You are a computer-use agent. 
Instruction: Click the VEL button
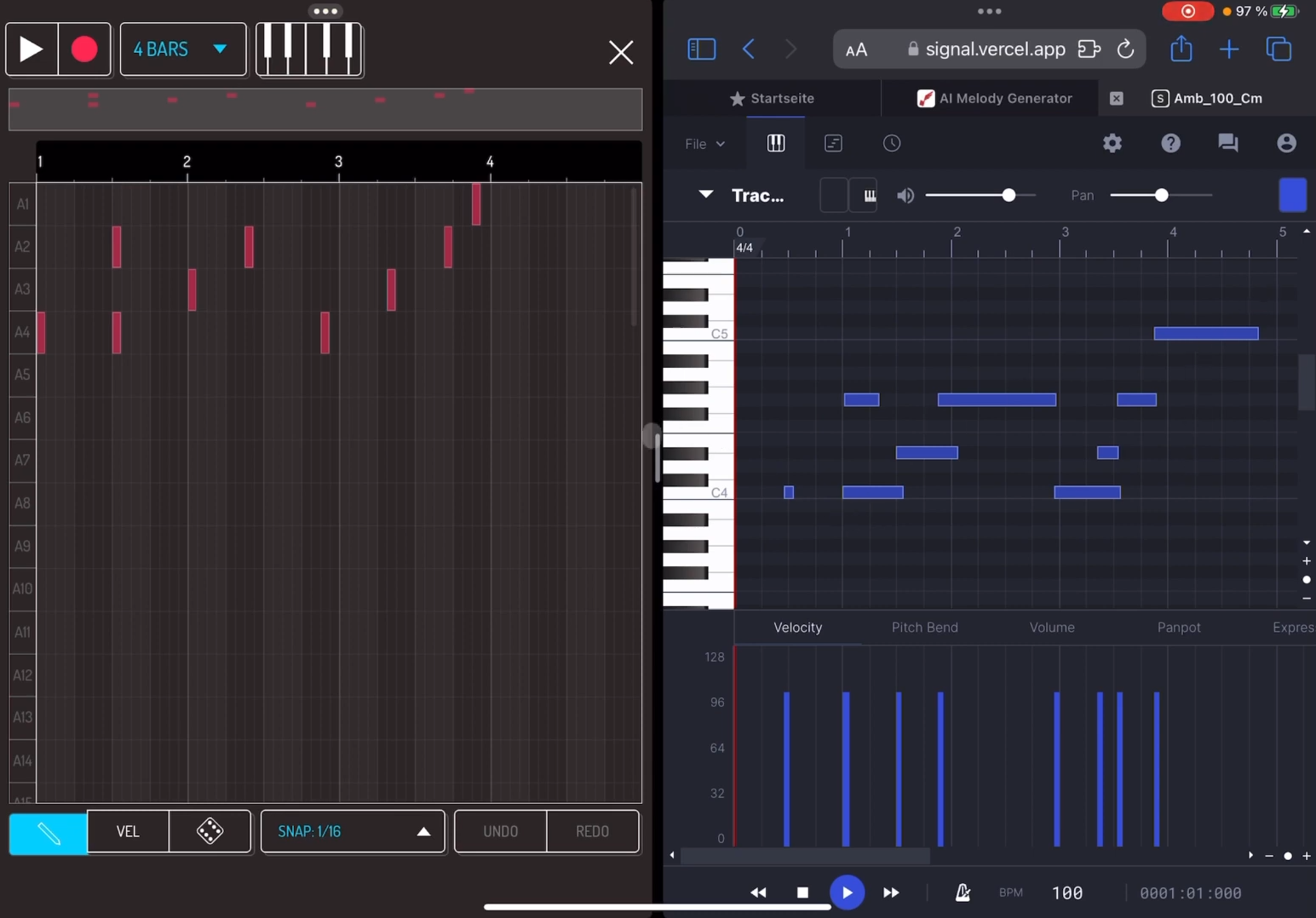tap(128, 831)
